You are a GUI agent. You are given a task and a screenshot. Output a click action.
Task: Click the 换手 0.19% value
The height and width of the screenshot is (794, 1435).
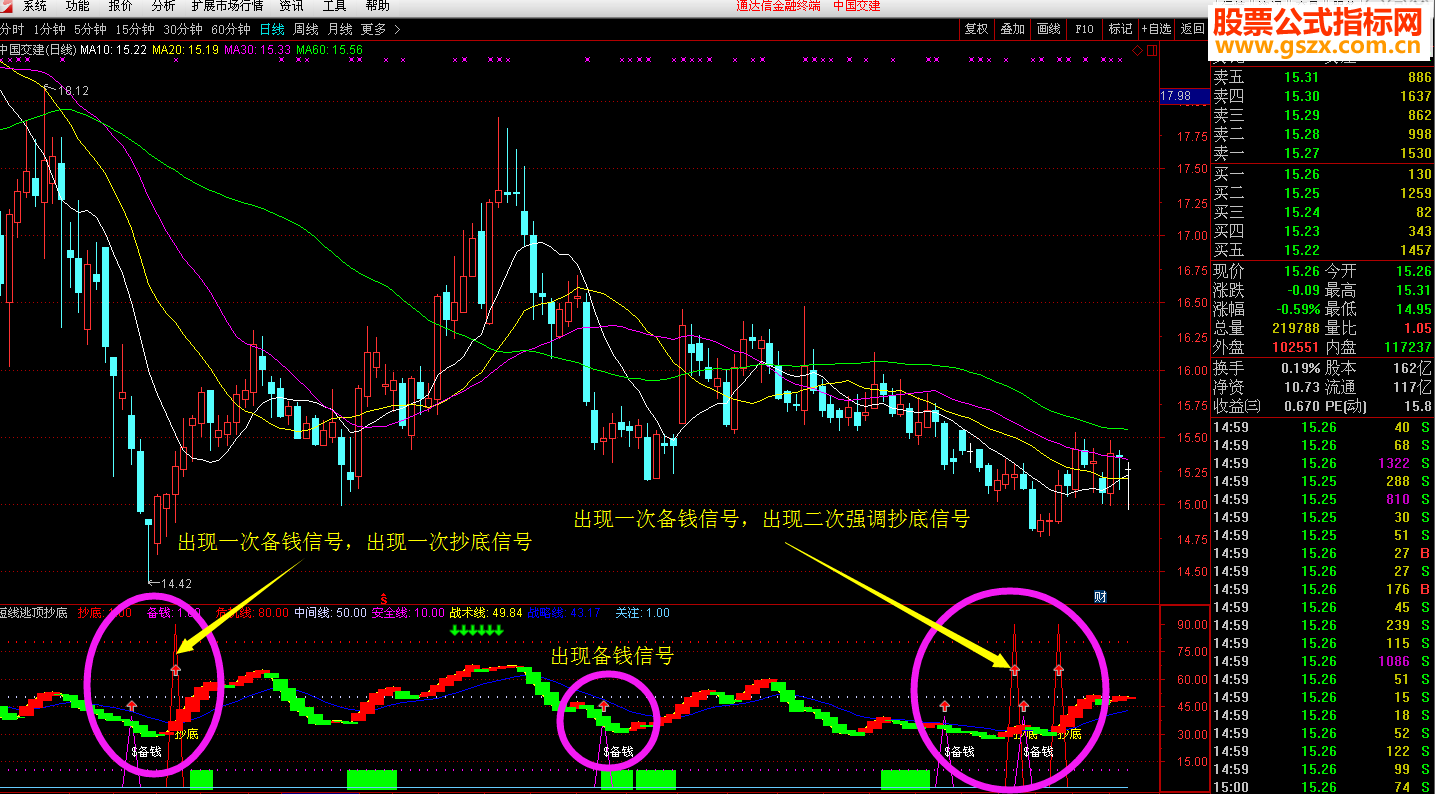(x=1301, y=368)
